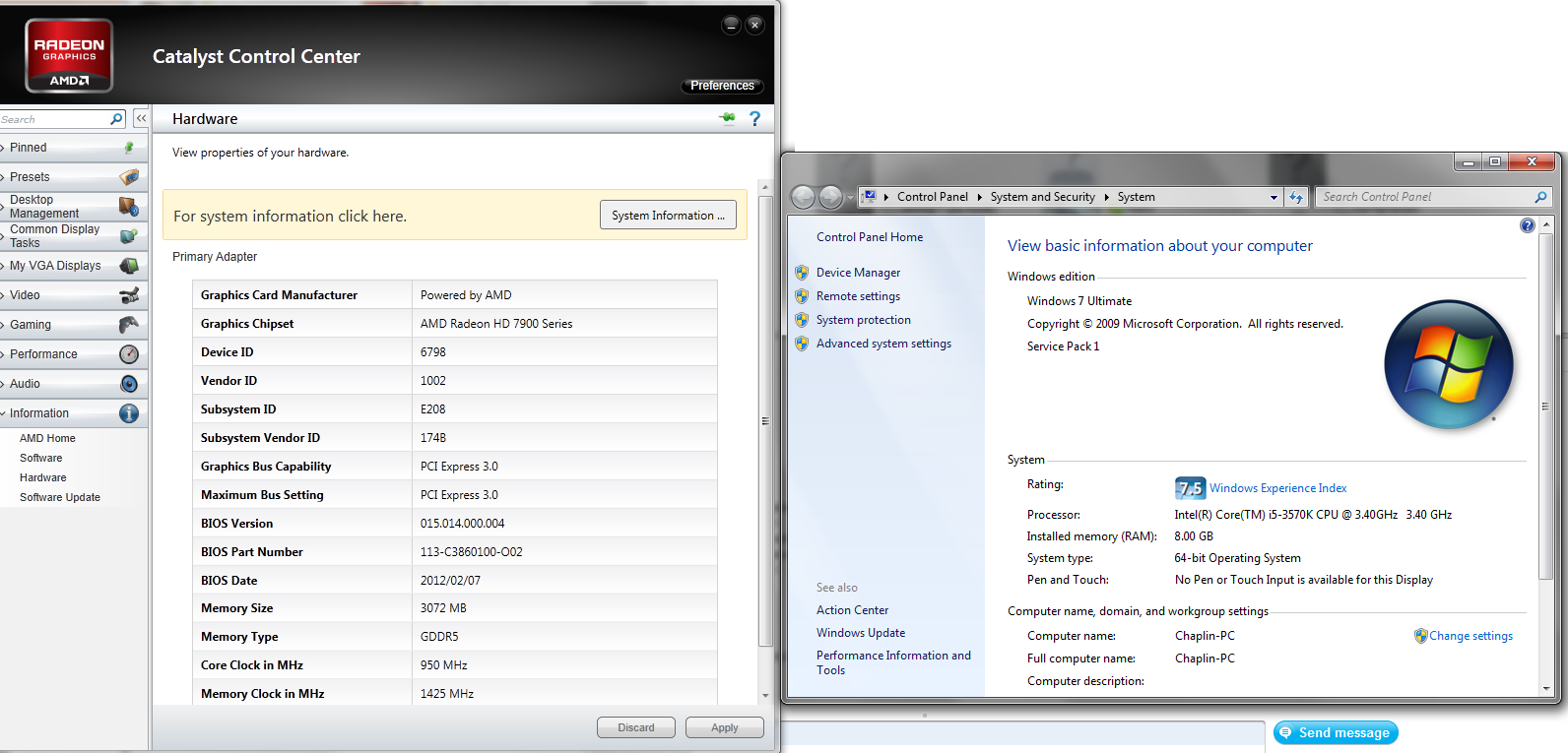Expand the Gaming category
1568x753 pixels.
pyautogui.click(x=3, y=325)
